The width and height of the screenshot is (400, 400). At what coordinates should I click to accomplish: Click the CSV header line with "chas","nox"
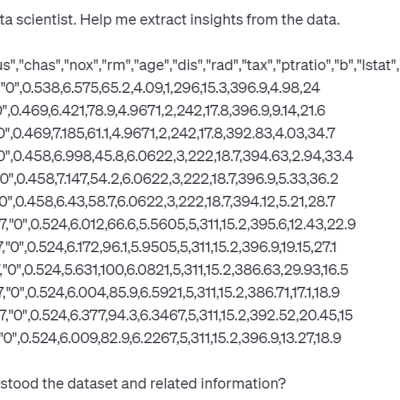pos(200,65)
